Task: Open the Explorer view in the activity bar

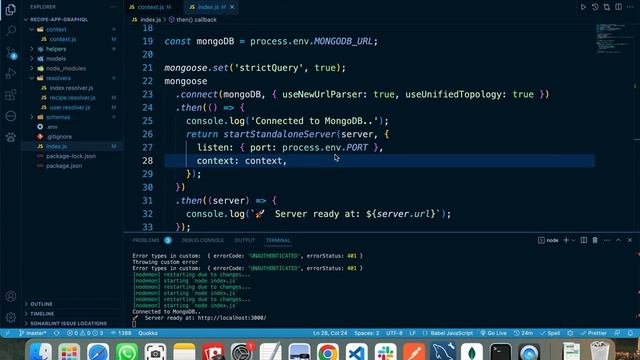Action: tap(11, 9)
